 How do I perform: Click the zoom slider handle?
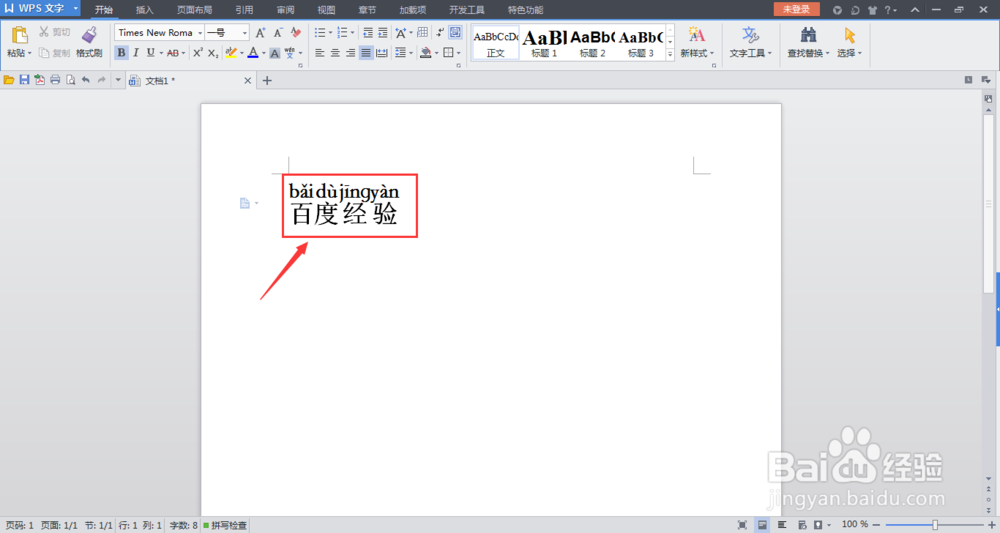click(935, 525)
